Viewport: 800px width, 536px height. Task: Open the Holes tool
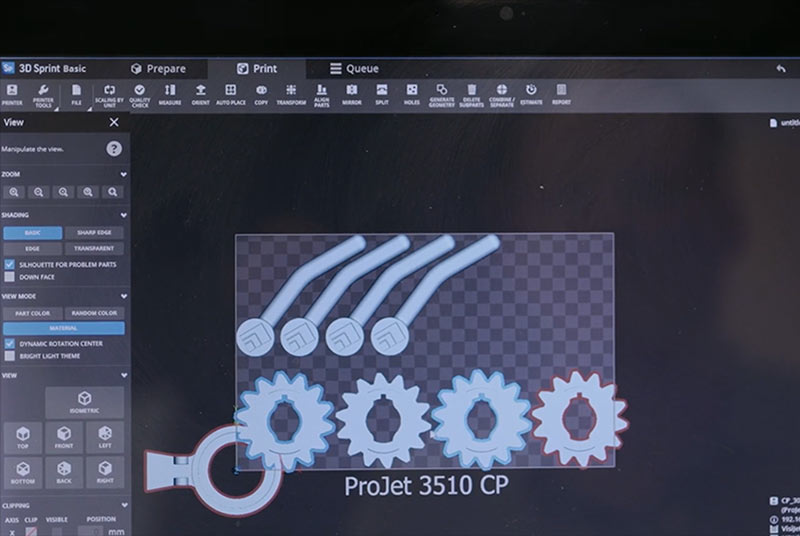[412, 95]
